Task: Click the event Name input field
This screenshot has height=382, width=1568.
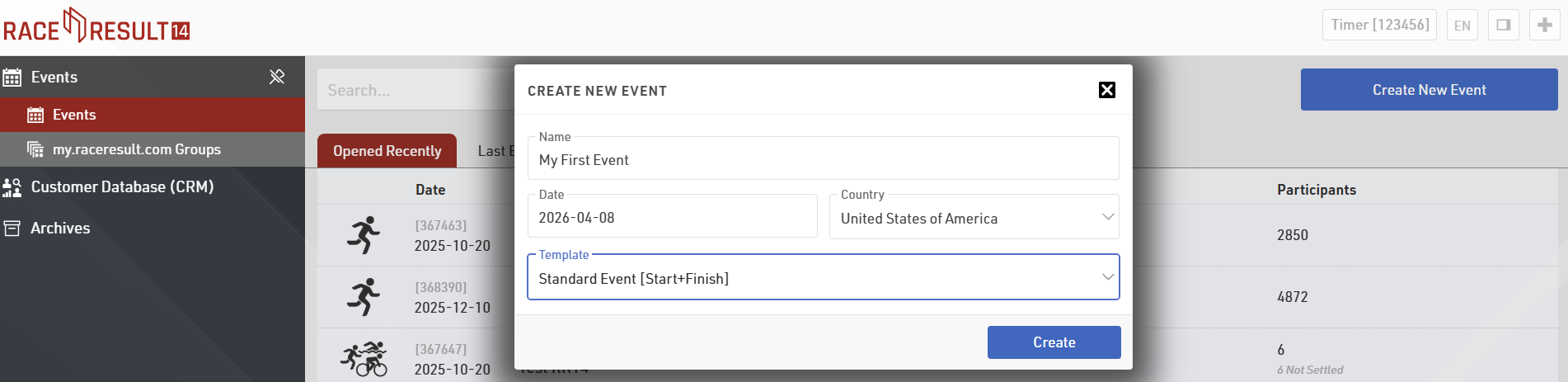Action: (x=823, y=160)
